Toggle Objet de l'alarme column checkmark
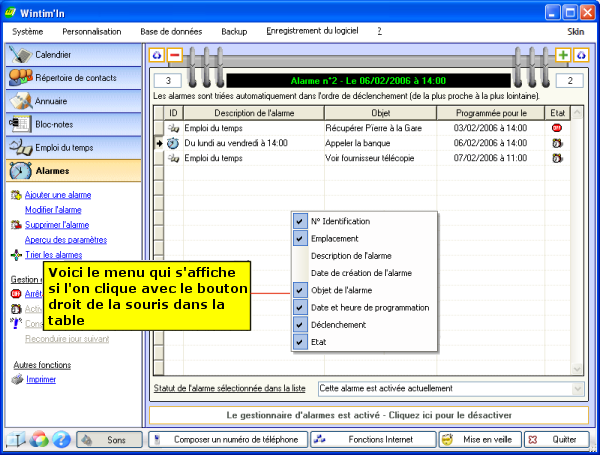600x455 pixels. pyautogui.click(x=300, y=290)
